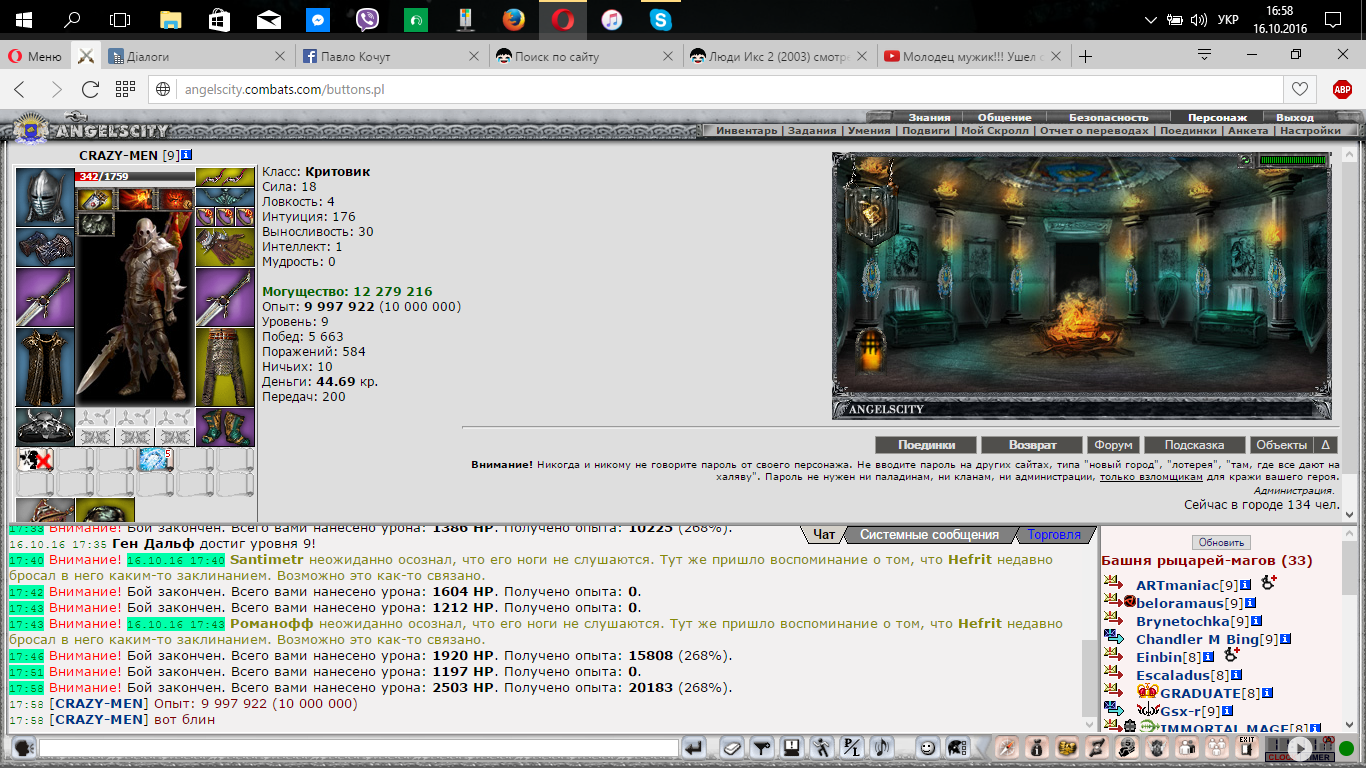The width and height of the screenshot is (1366, 768).
Task: Click the Возврат button
Action: tap(1032, 445)
